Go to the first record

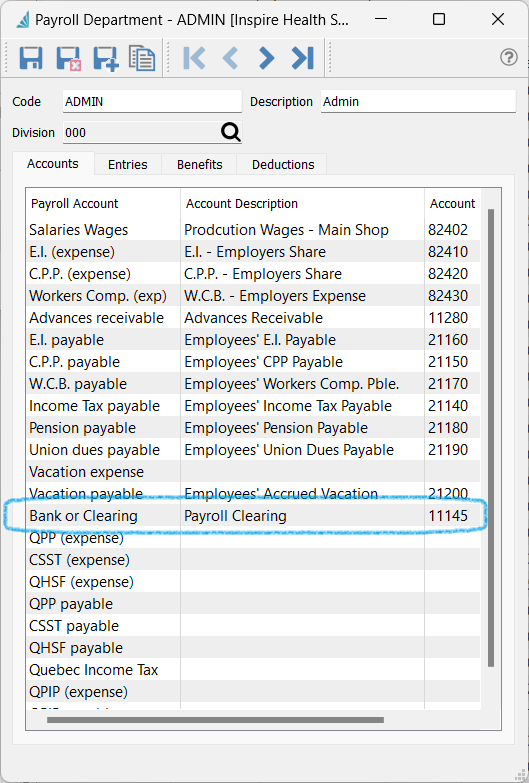pyautogui.click(x=194, y=58)
